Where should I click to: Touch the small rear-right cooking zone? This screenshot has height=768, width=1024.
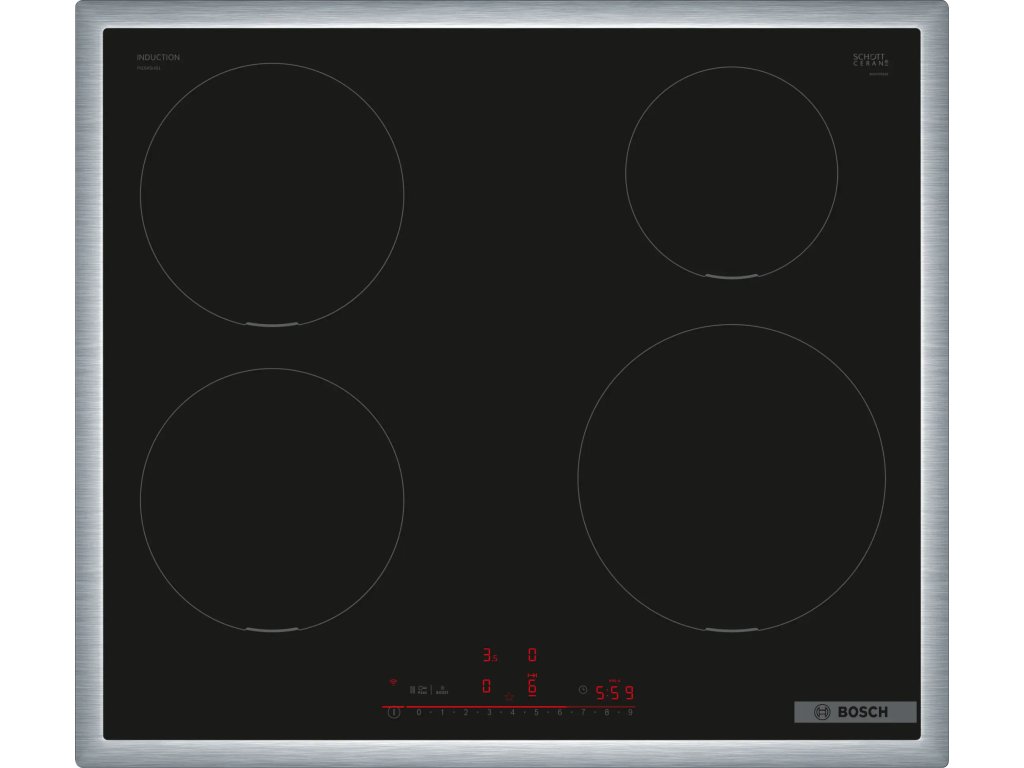(x=731, y=172)
